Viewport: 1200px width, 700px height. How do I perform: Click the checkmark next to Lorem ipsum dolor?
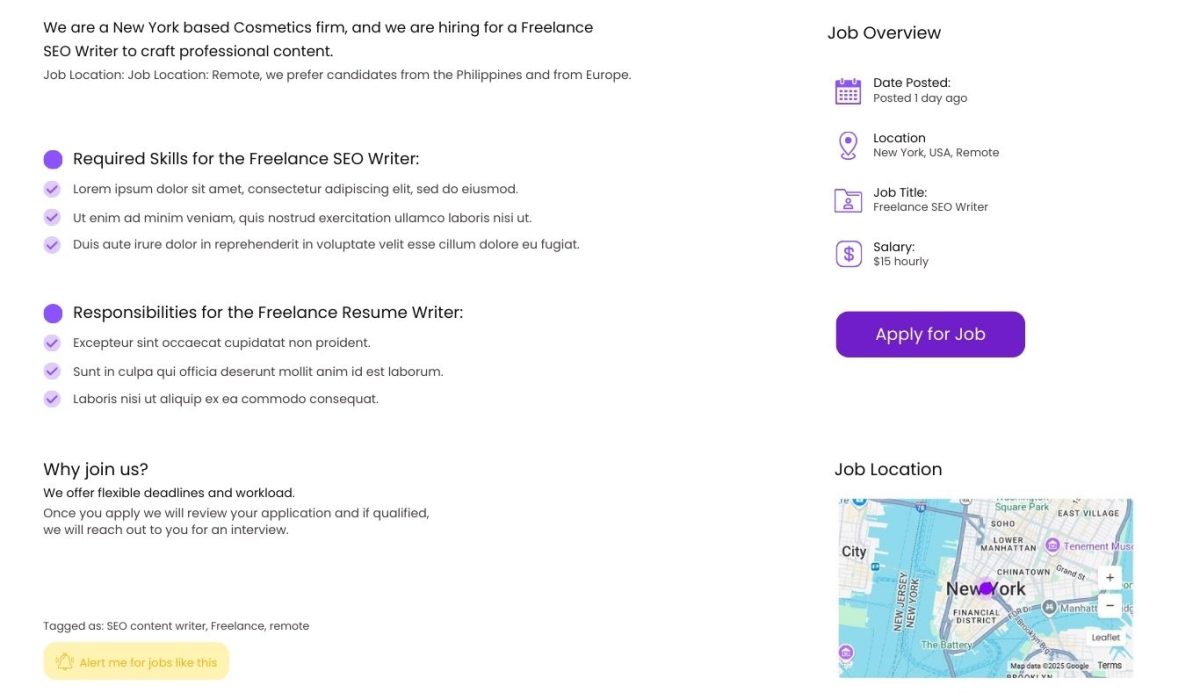[52, 189]
